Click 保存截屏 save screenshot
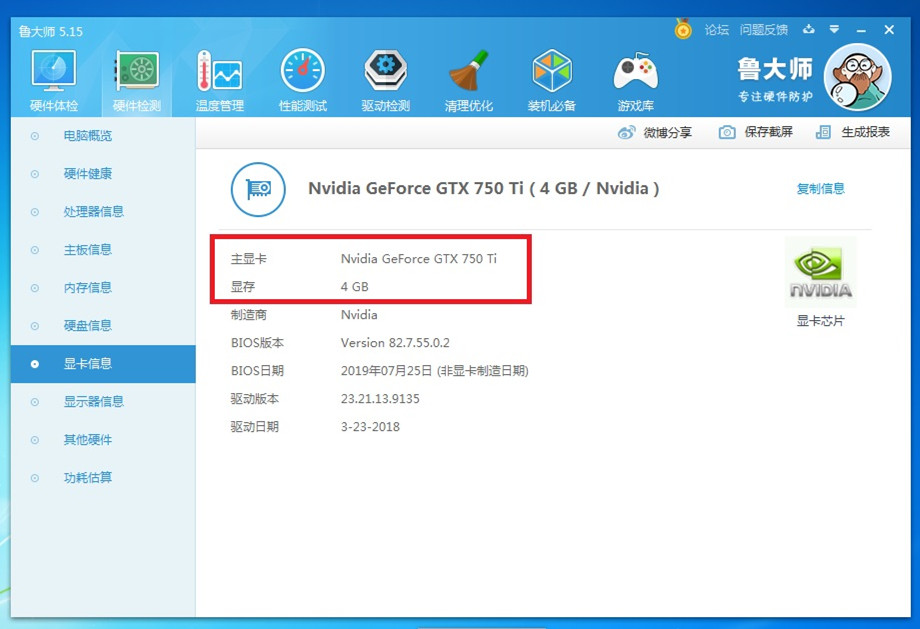This screenshot has height=629, width=920. tap(756, 132)
